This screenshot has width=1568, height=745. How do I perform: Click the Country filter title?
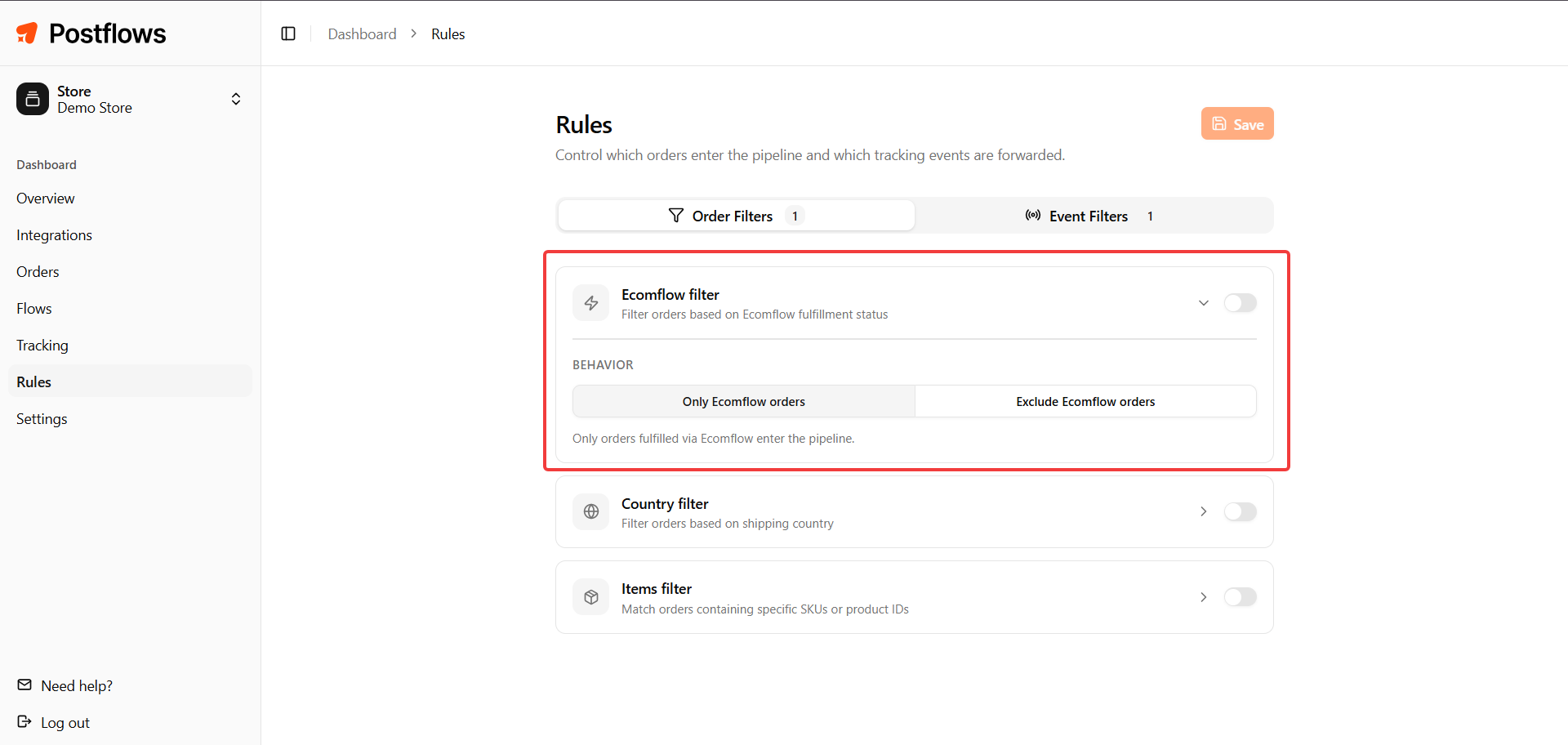(665, 503)
